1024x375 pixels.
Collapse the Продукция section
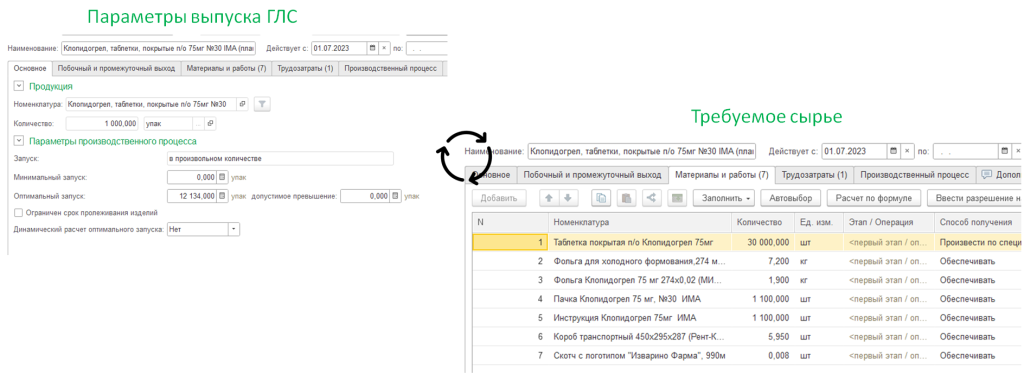coord(18,86)
